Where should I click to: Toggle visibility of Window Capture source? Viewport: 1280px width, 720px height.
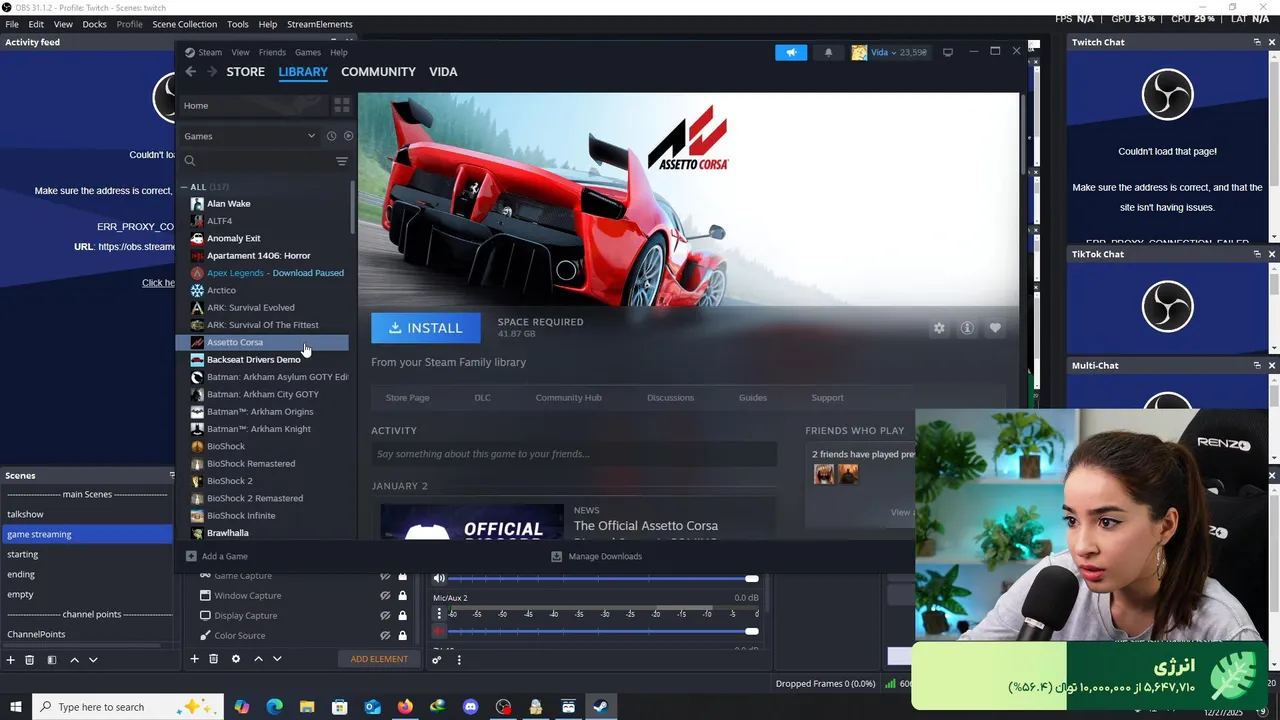point(385,596)
